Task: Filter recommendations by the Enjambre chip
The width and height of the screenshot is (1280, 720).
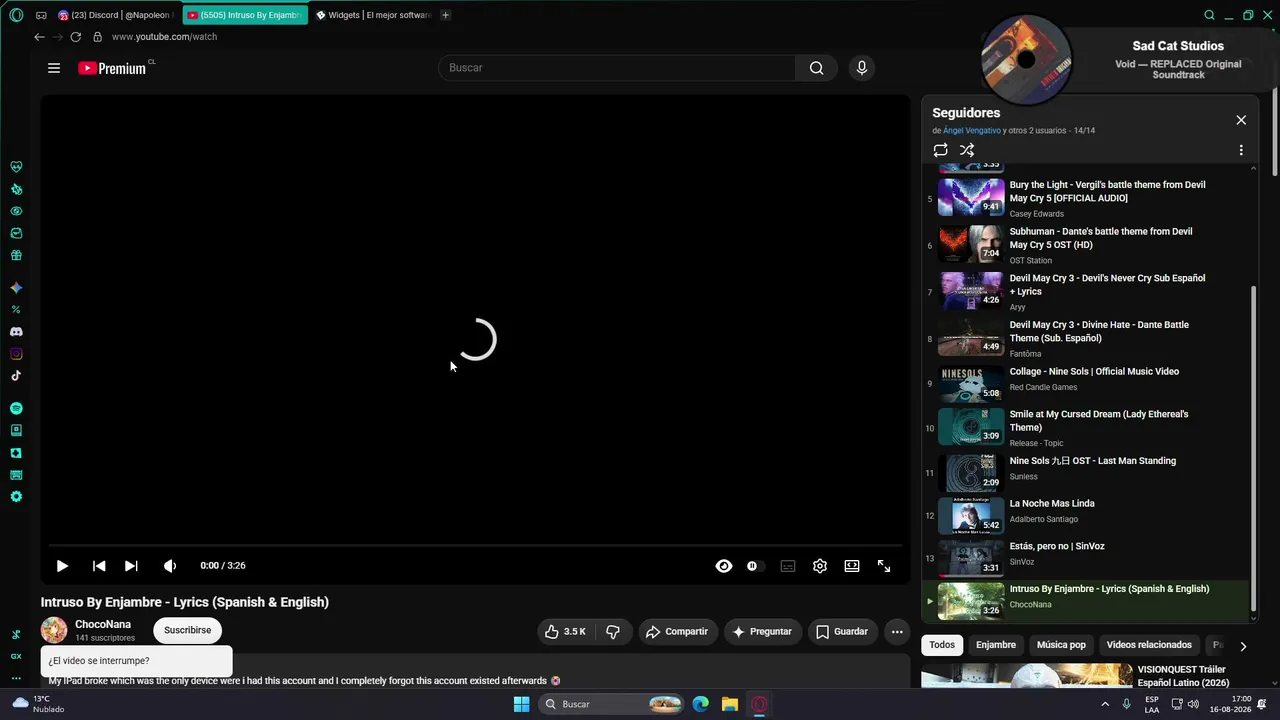Action: pos(996,645)
